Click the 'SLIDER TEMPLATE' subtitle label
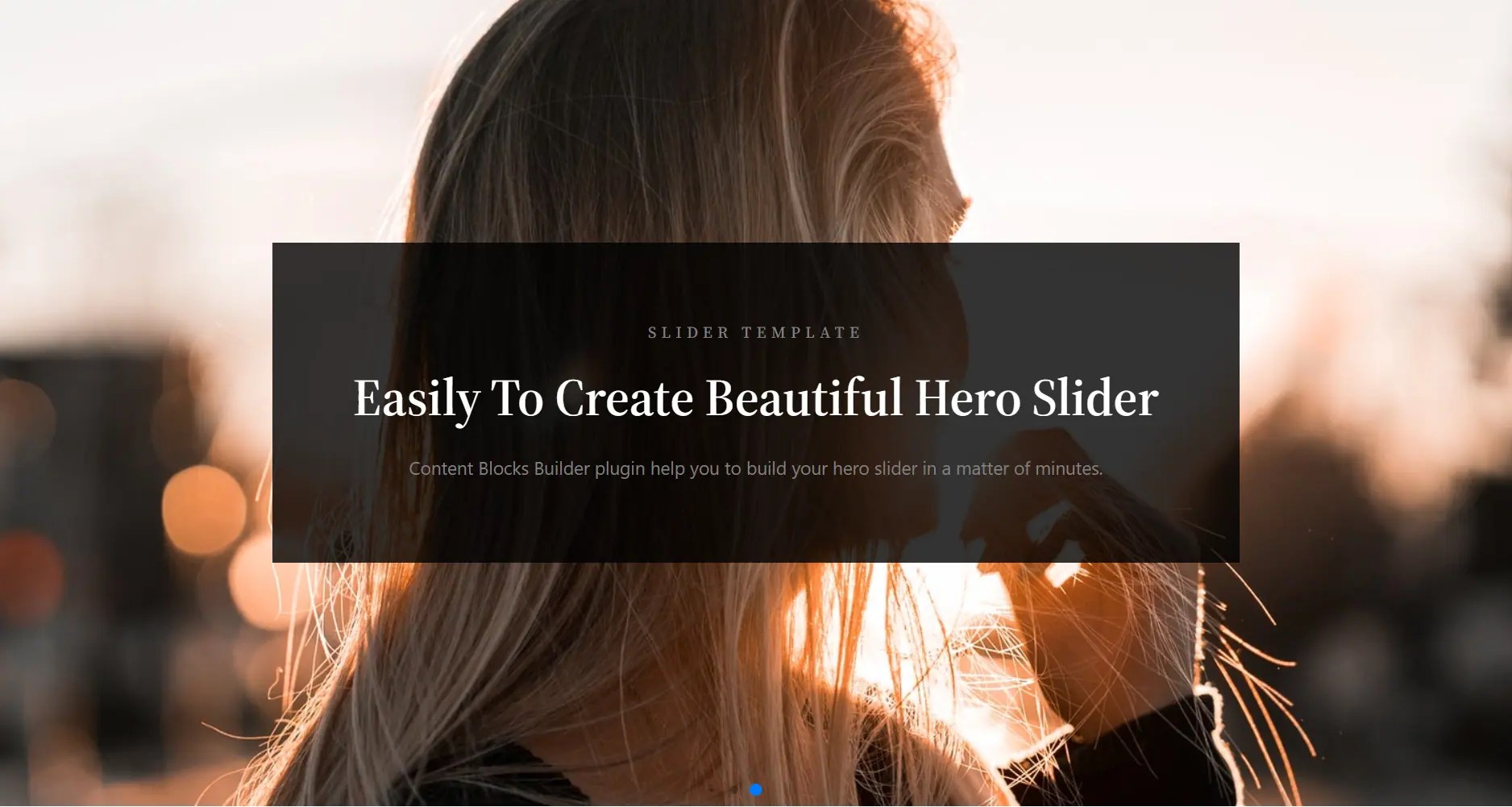The image size is (1512, 807). click(x=755, y=332)
